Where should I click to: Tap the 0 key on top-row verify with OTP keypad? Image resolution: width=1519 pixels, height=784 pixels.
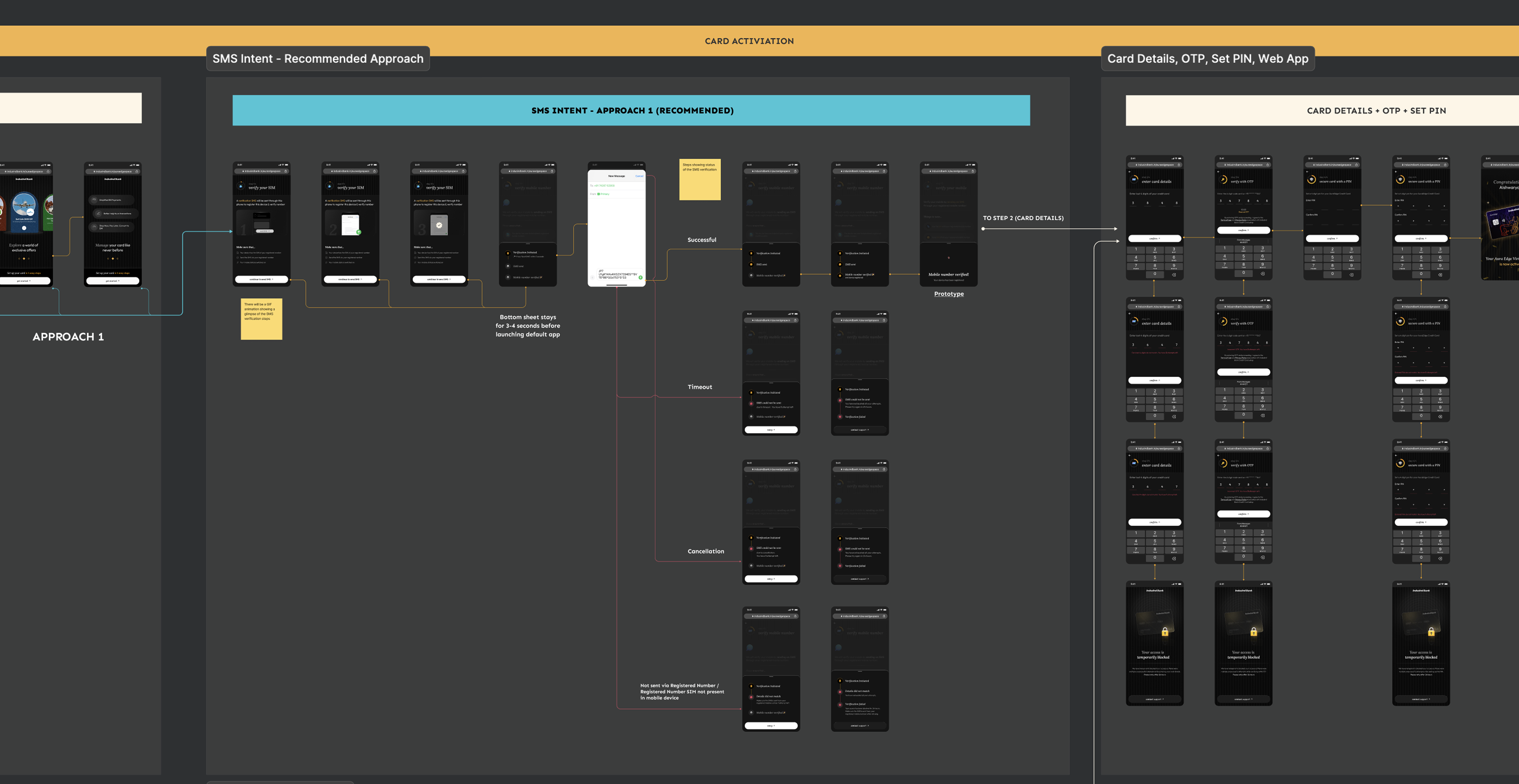(x=1244, y=273)
